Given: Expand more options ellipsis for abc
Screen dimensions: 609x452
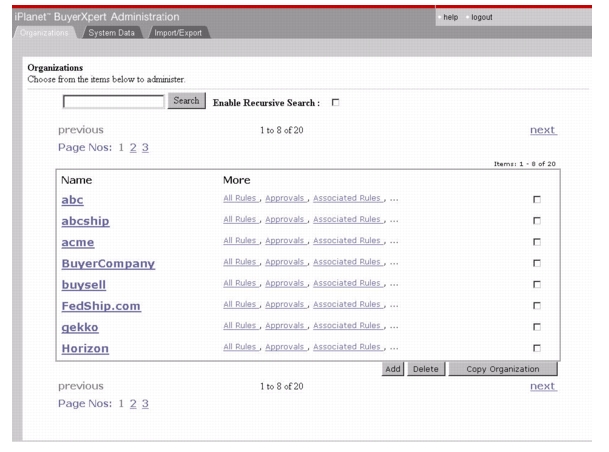Looking at the screenshot, I should [x=394, y=200].
